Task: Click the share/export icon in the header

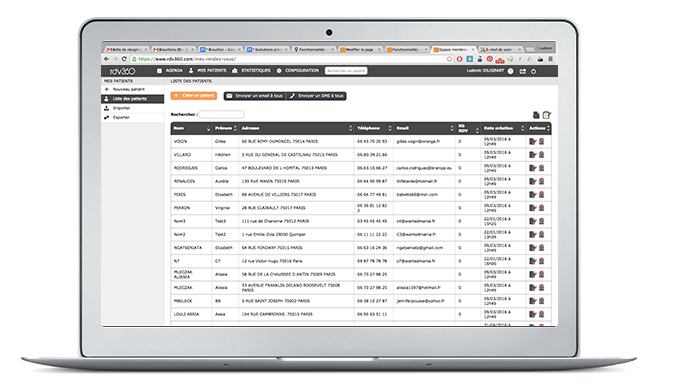Action: [x=522, y=71]
